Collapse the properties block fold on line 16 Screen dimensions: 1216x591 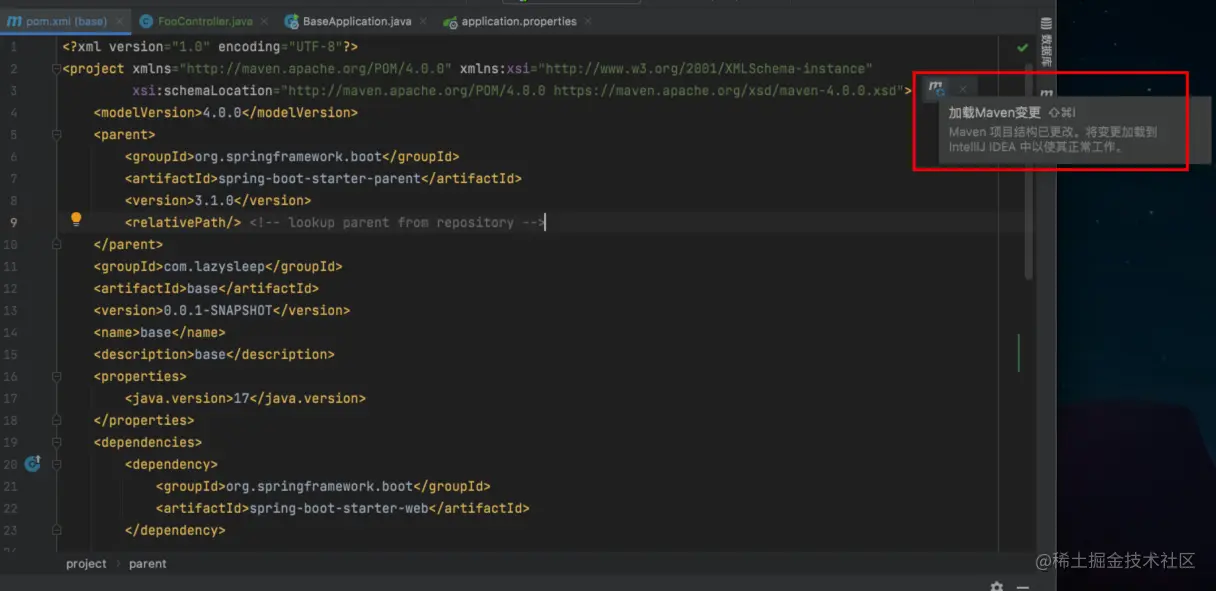click(56, 377)
